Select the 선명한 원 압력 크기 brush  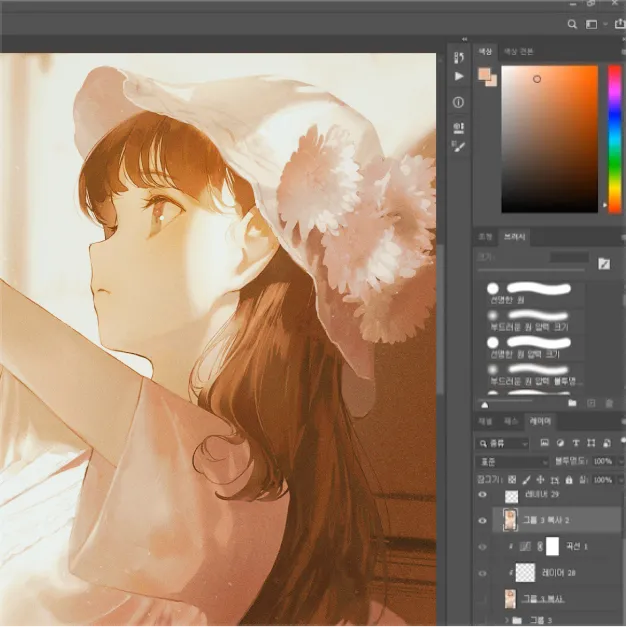click(533, 347)
